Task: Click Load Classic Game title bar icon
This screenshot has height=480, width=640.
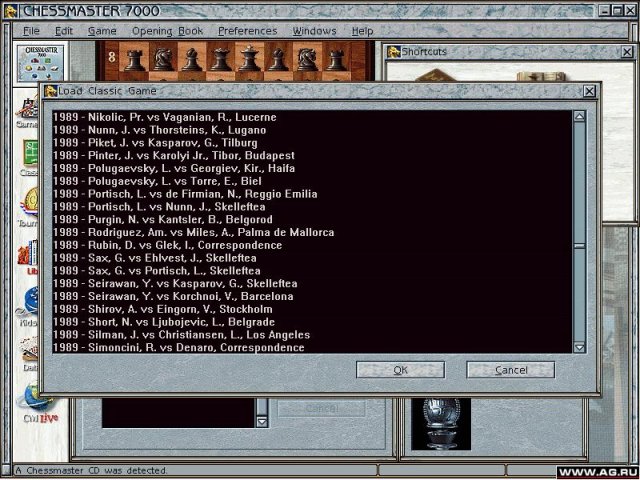Action: (51, 91)
